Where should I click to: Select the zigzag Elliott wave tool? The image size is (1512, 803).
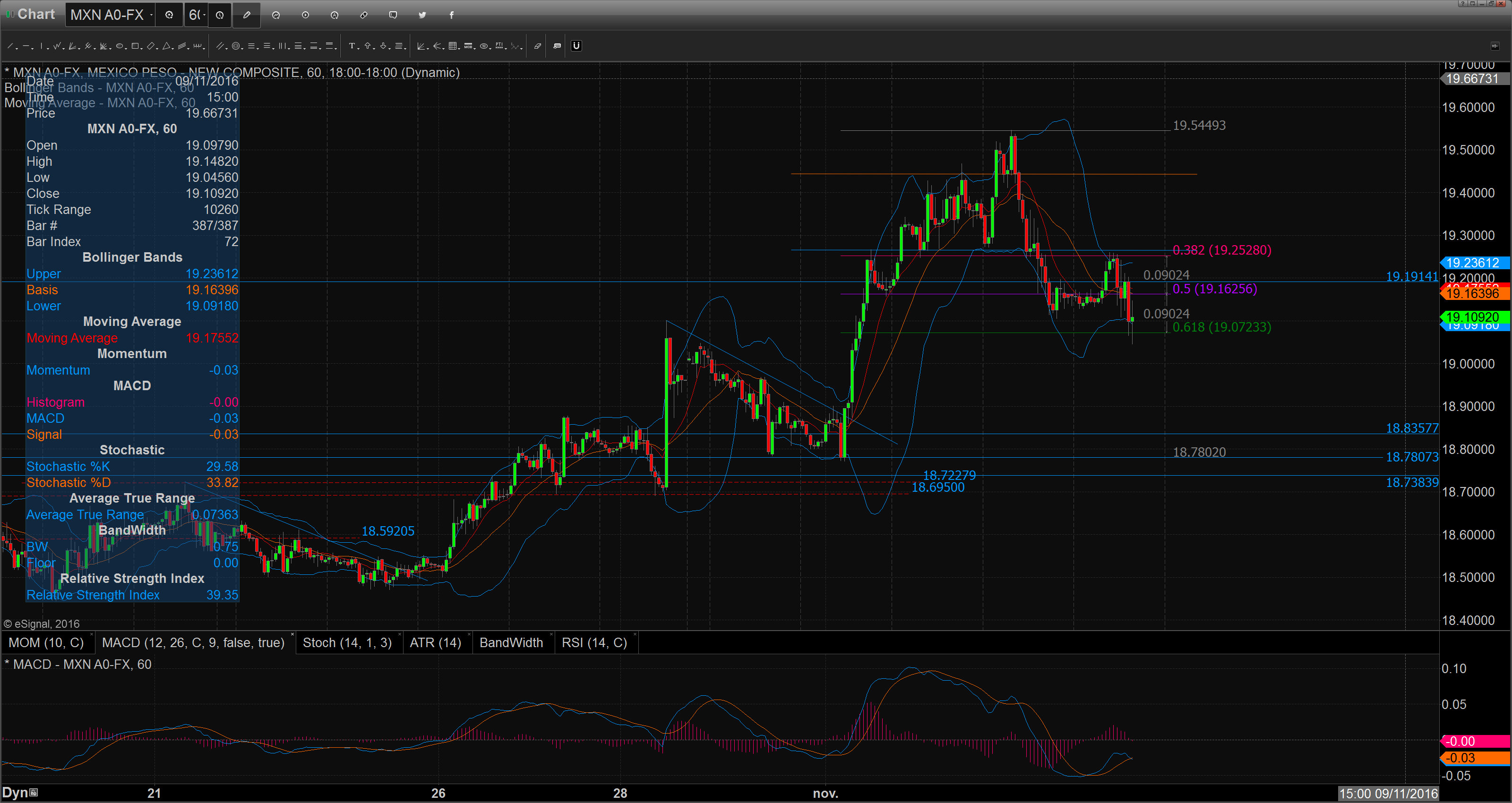[x=56, y=46]
